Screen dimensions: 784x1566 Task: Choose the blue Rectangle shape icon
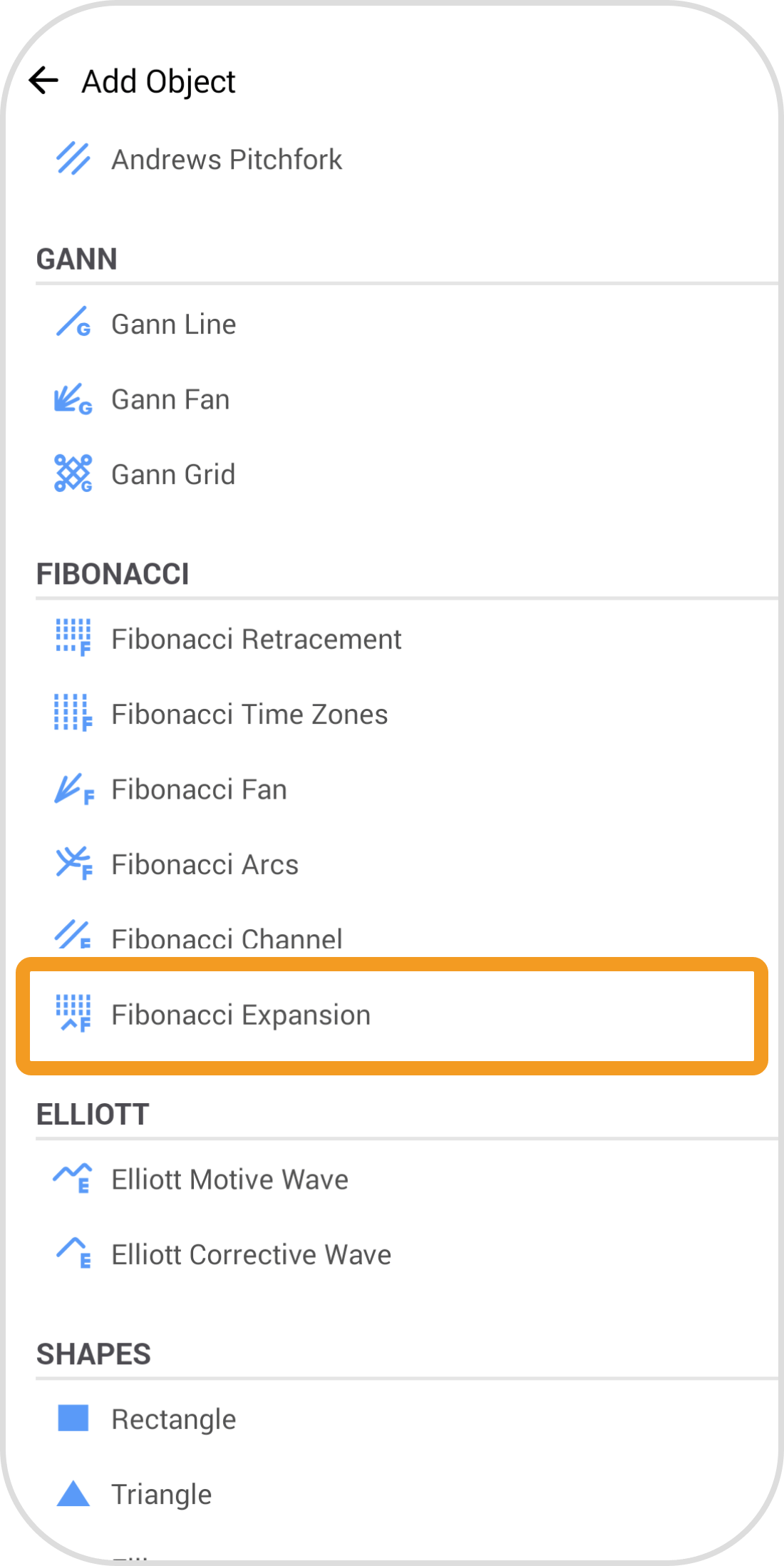click(x=73, y=1418)
